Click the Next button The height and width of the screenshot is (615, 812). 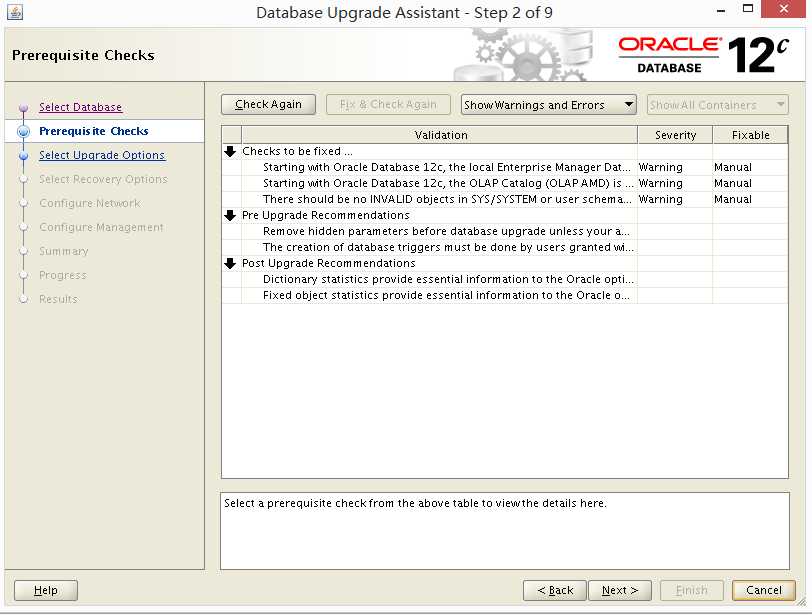(x=619, y=590)
